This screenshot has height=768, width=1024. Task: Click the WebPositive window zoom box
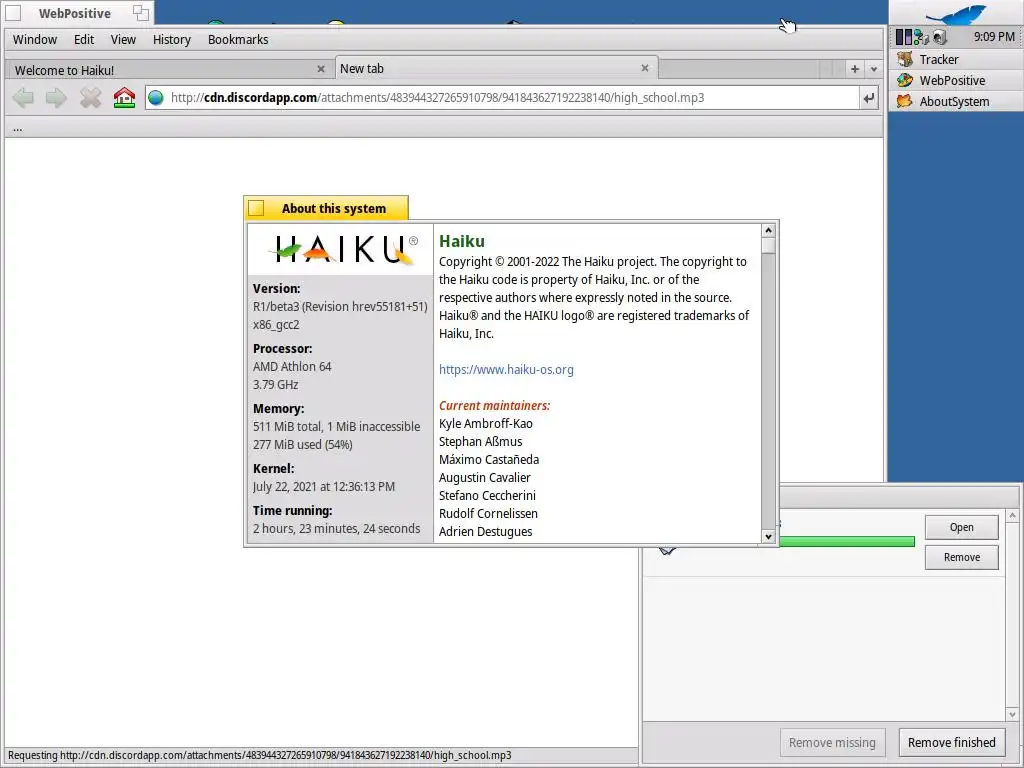coord(140,12)
